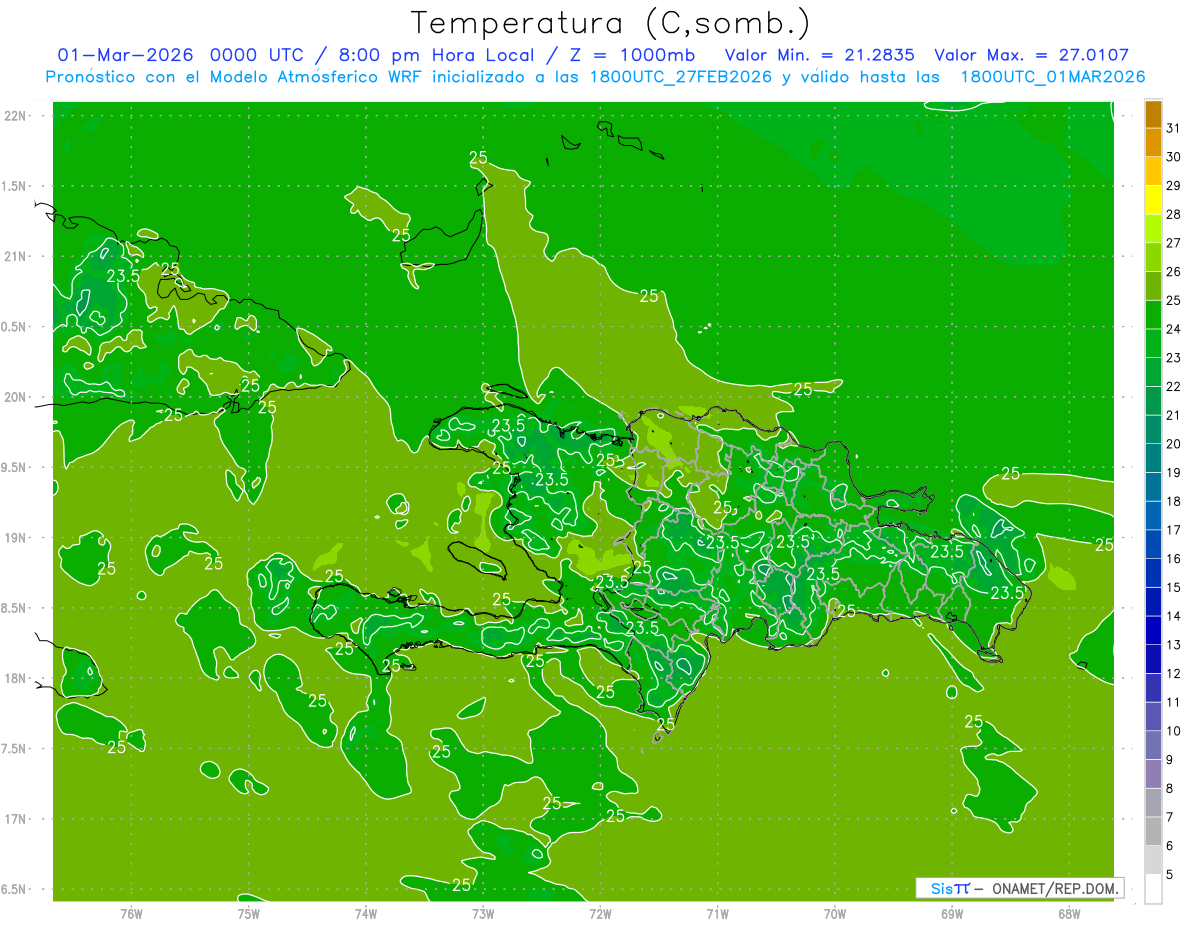Pick the gray colorbar segment between 6 and 7
This screenshot has width=1200, height=927.
(x=1154, y=832)
